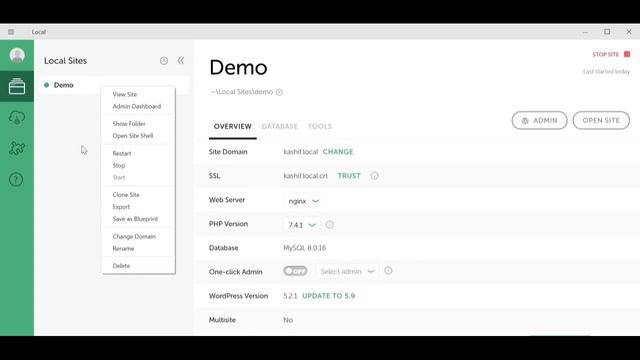Choose View Site from context menu

(125, 94)
